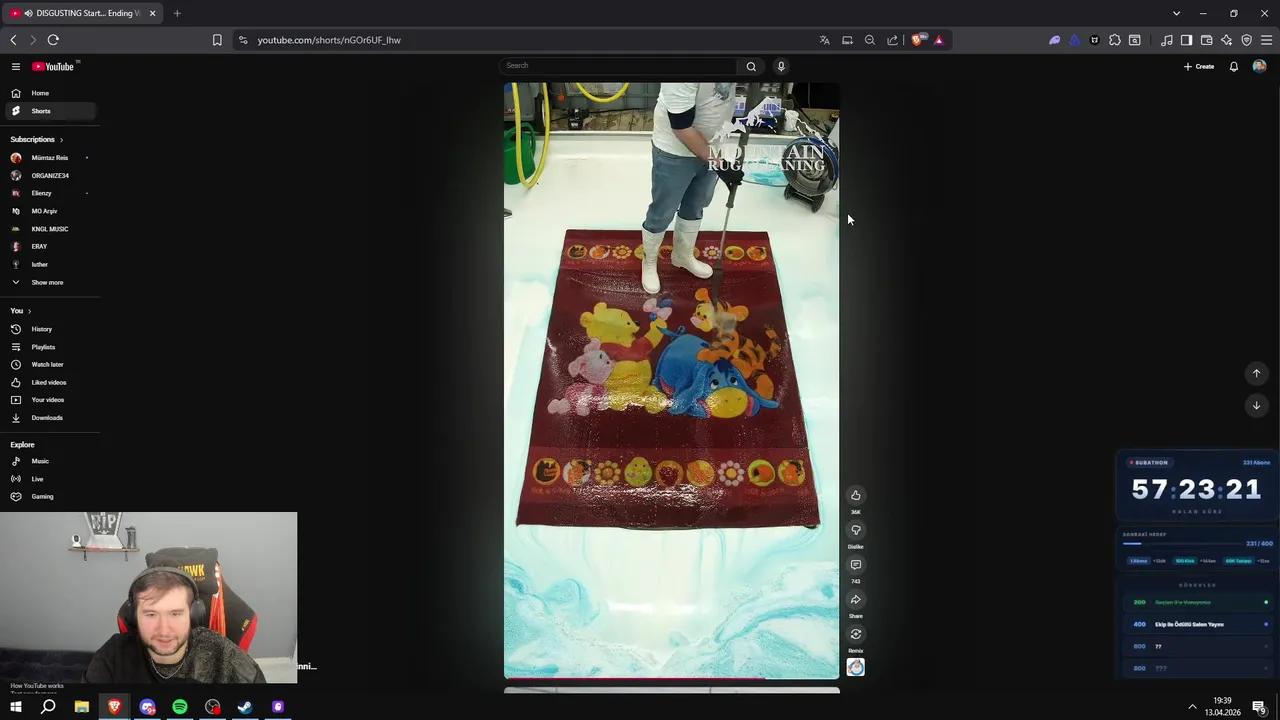Open Steam from the taskbar
The image size is (1280, 720).
(245, 707)
